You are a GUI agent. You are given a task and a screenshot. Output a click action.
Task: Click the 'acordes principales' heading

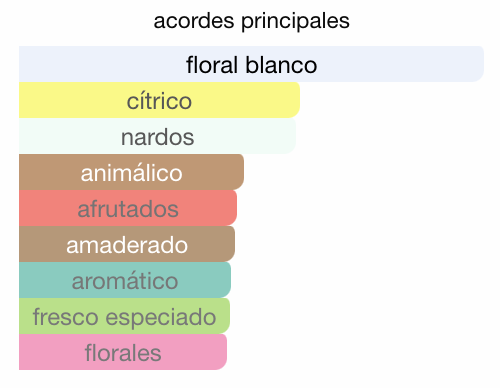point(251,21)
